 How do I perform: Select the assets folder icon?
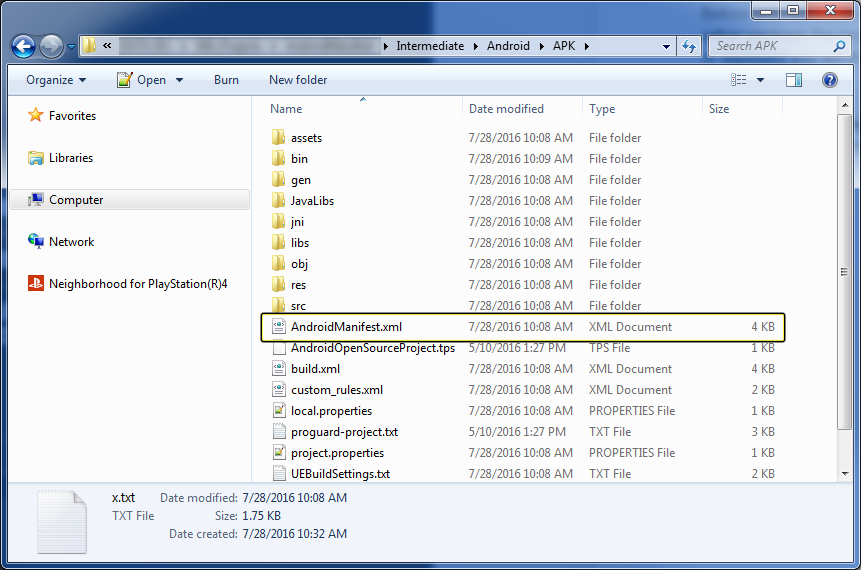(279, 137)
